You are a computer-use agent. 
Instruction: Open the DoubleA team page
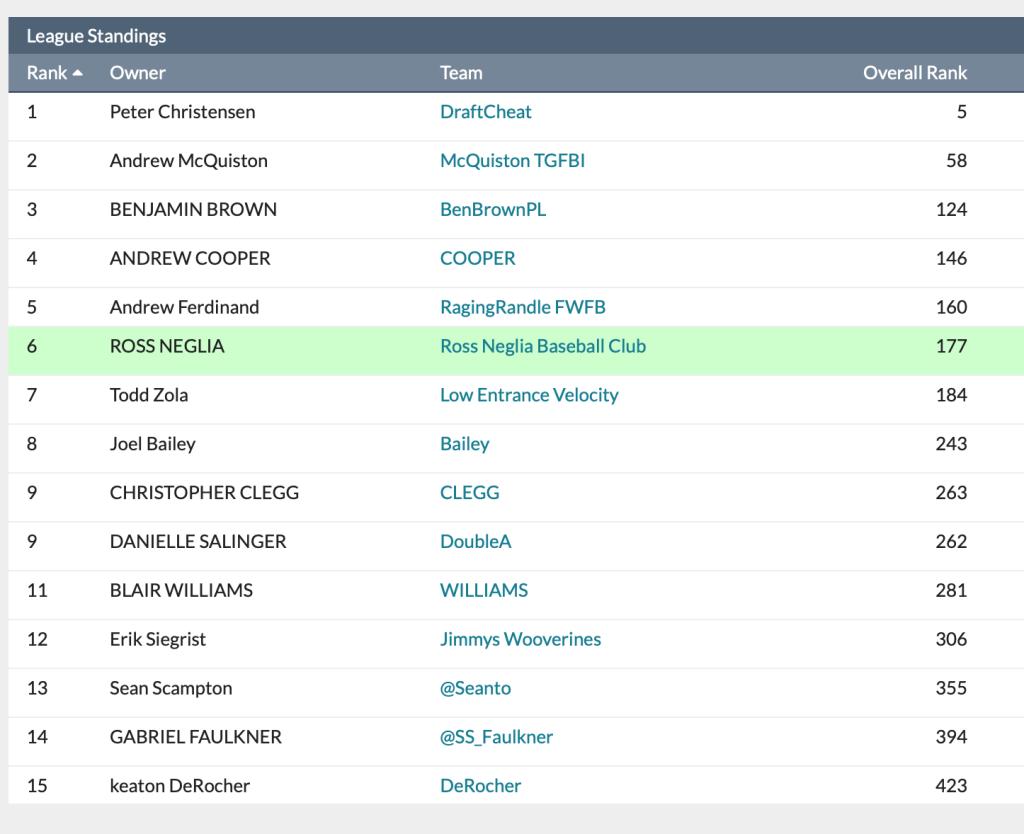coord(476,542)
